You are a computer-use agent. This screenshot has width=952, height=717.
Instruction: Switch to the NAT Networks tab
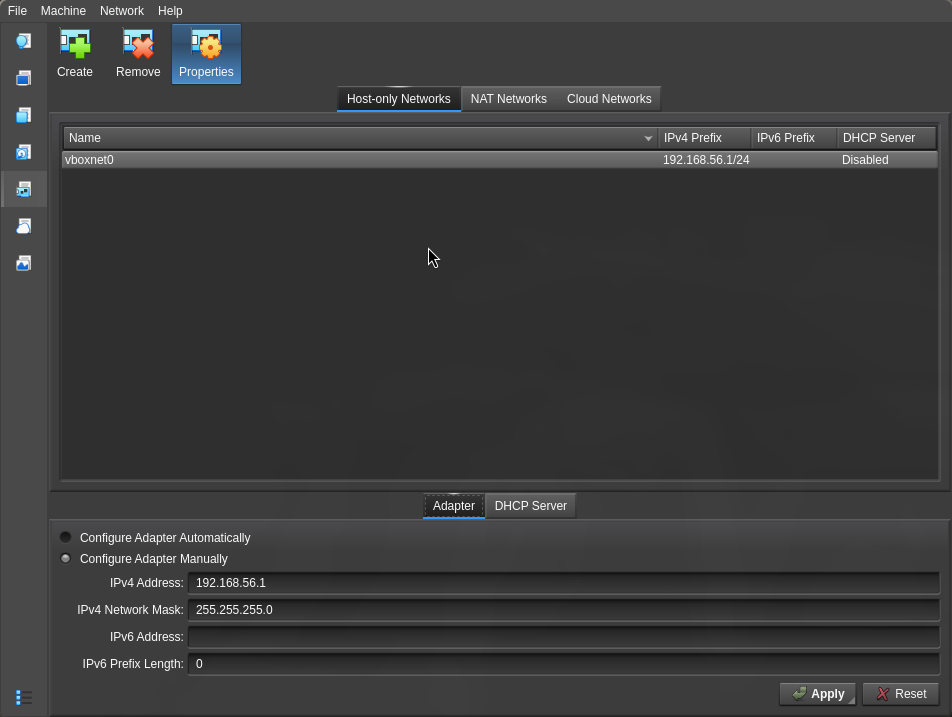click(x=509, y=99)
